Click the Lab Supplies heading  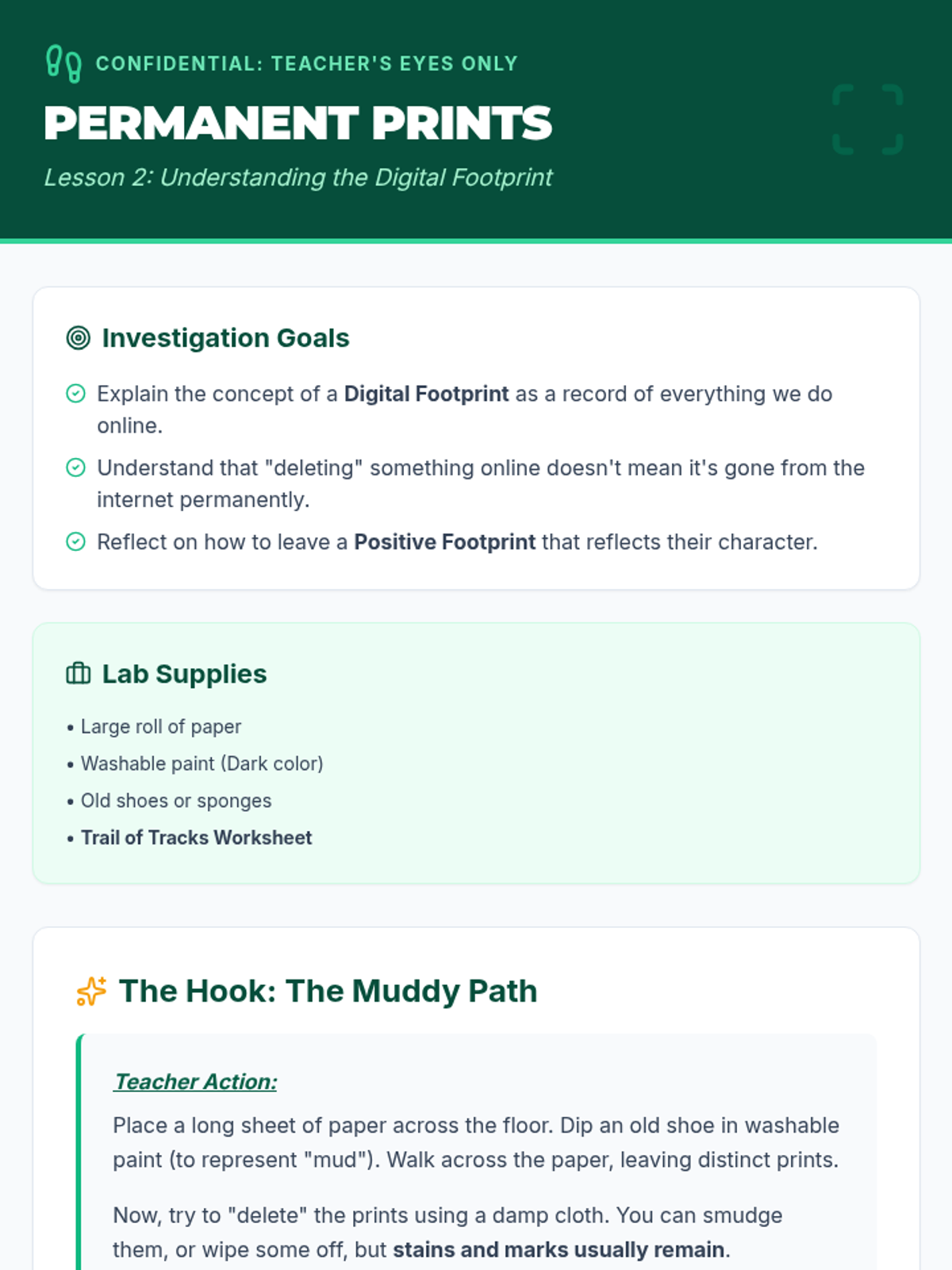pyautogui.click(x=184, y=674)
